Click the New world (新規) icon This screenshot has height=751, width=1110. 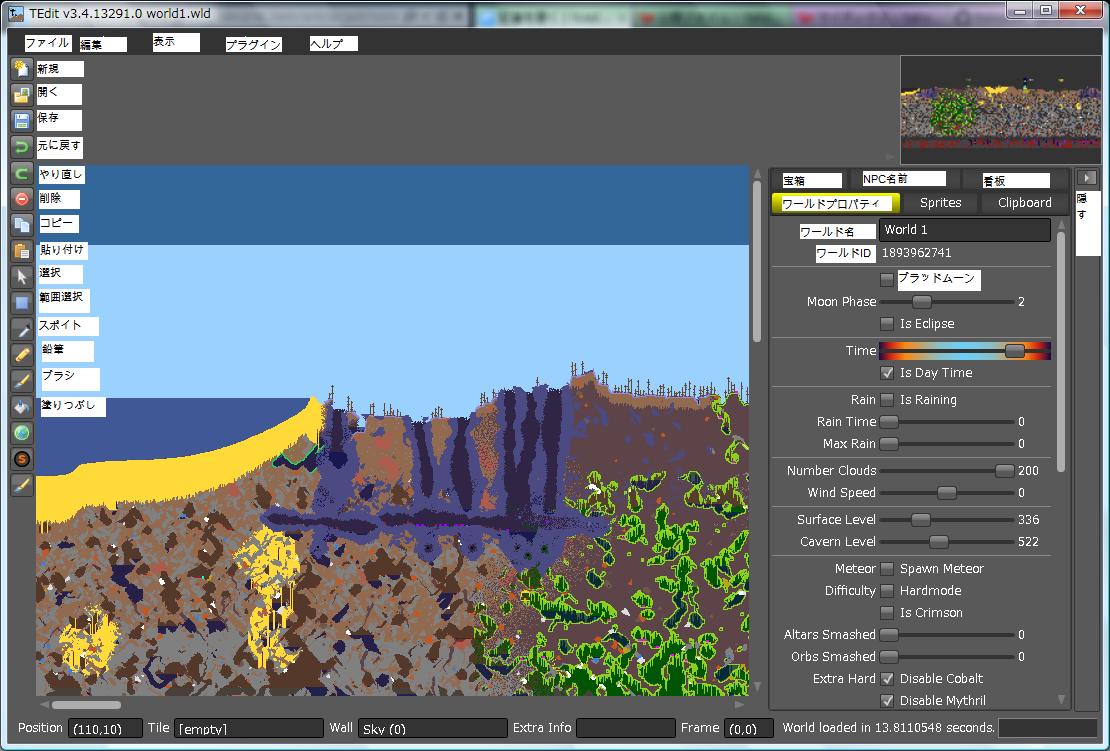tap(21, 68)
